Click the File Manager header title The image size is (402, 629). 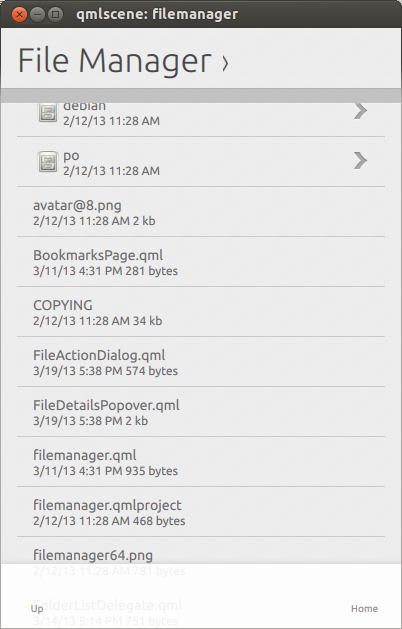tap(115, 60)
